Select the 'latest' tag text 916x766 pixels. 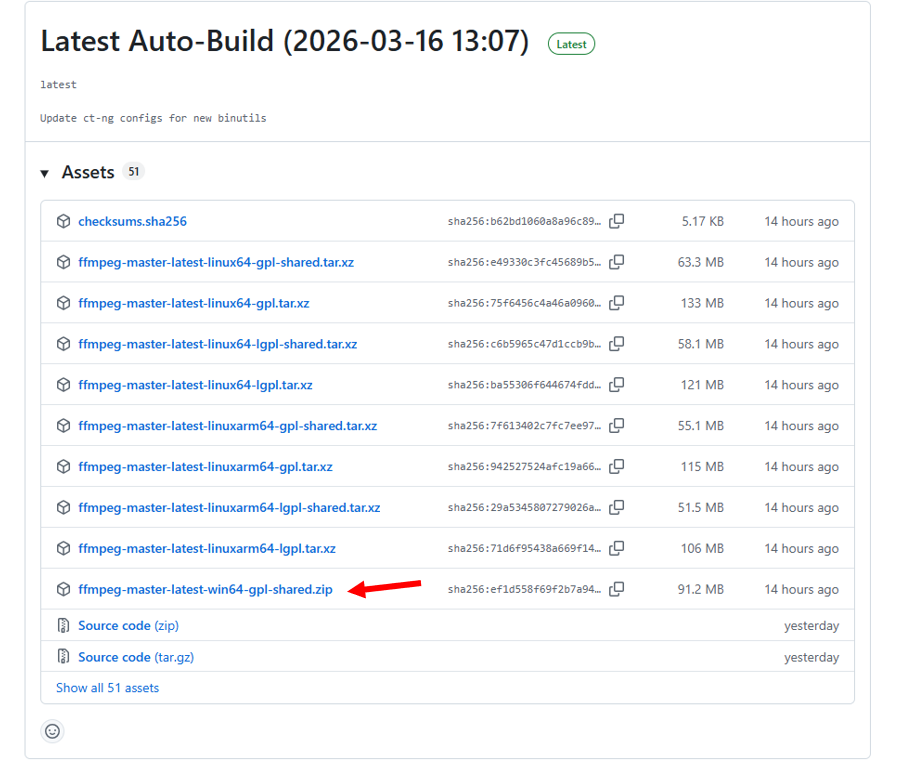click(58, 85)
